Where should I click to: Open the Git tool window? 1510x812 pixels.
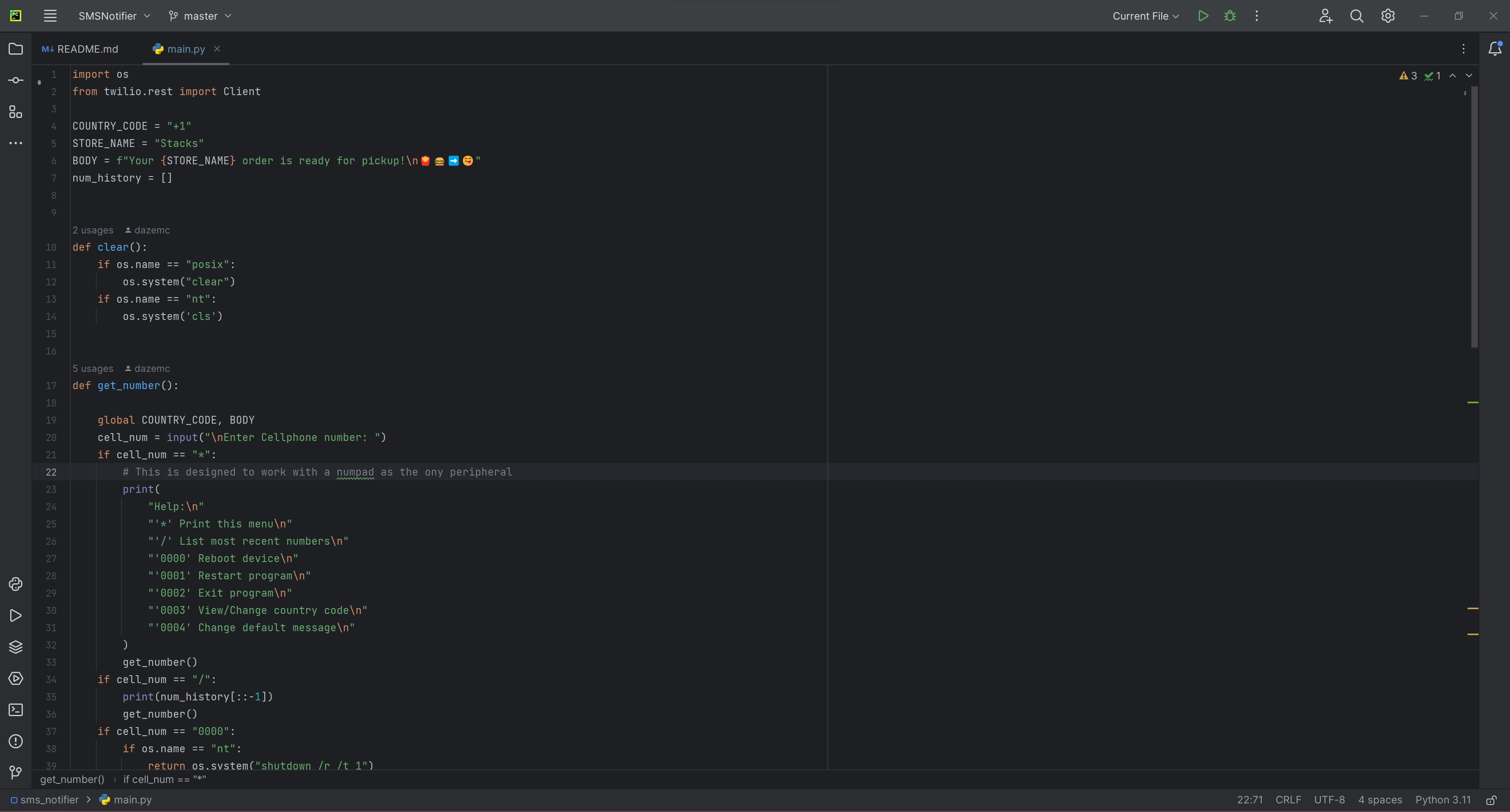[16, 773]
